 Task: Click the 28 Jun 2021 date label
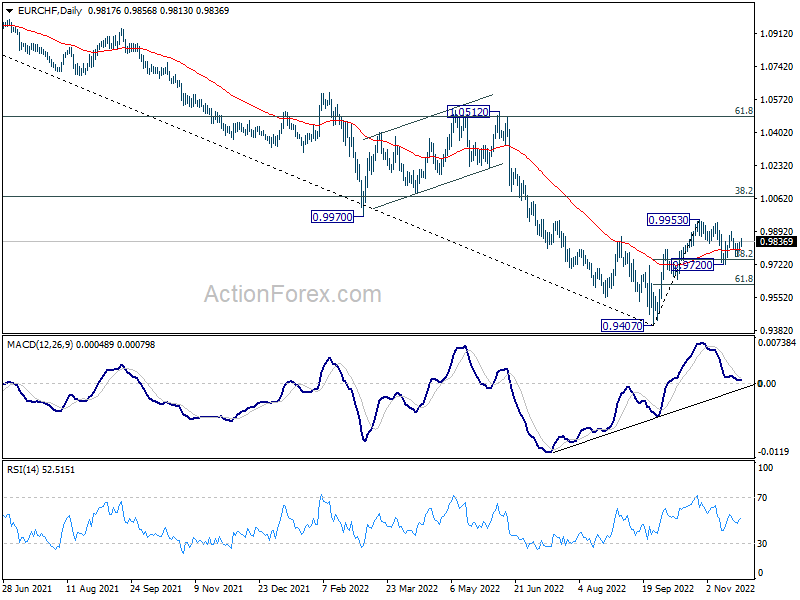tap(29, 589)
